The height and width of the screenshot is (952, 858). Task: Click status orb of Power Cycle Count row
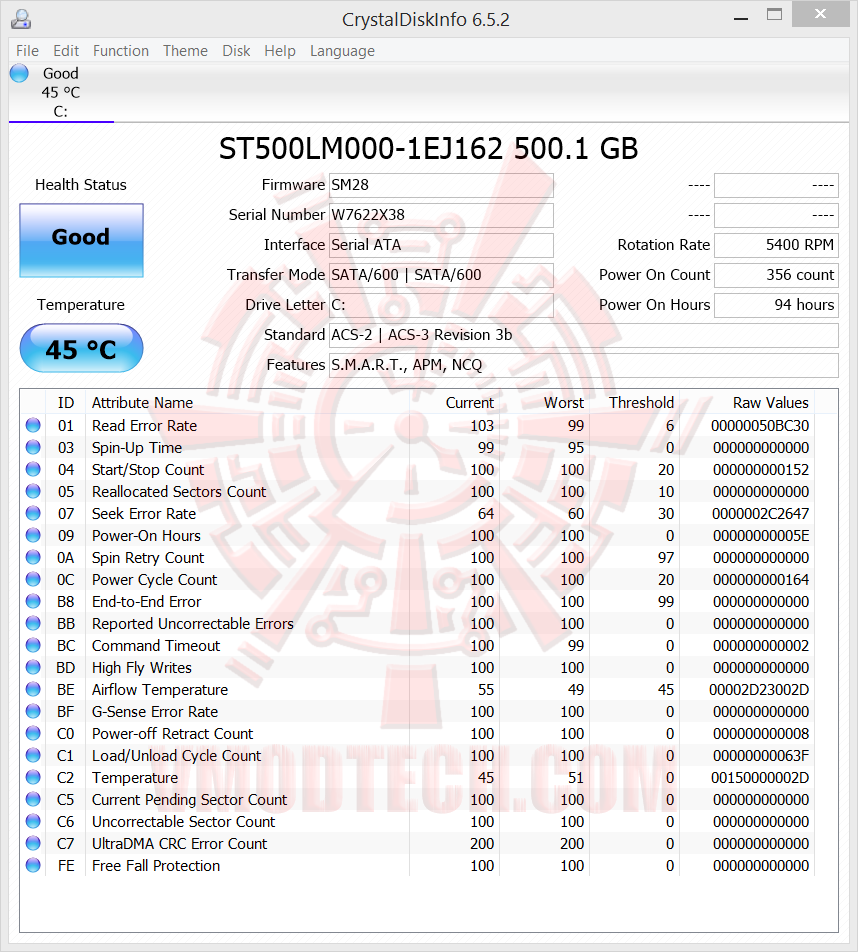coord(33,579)
